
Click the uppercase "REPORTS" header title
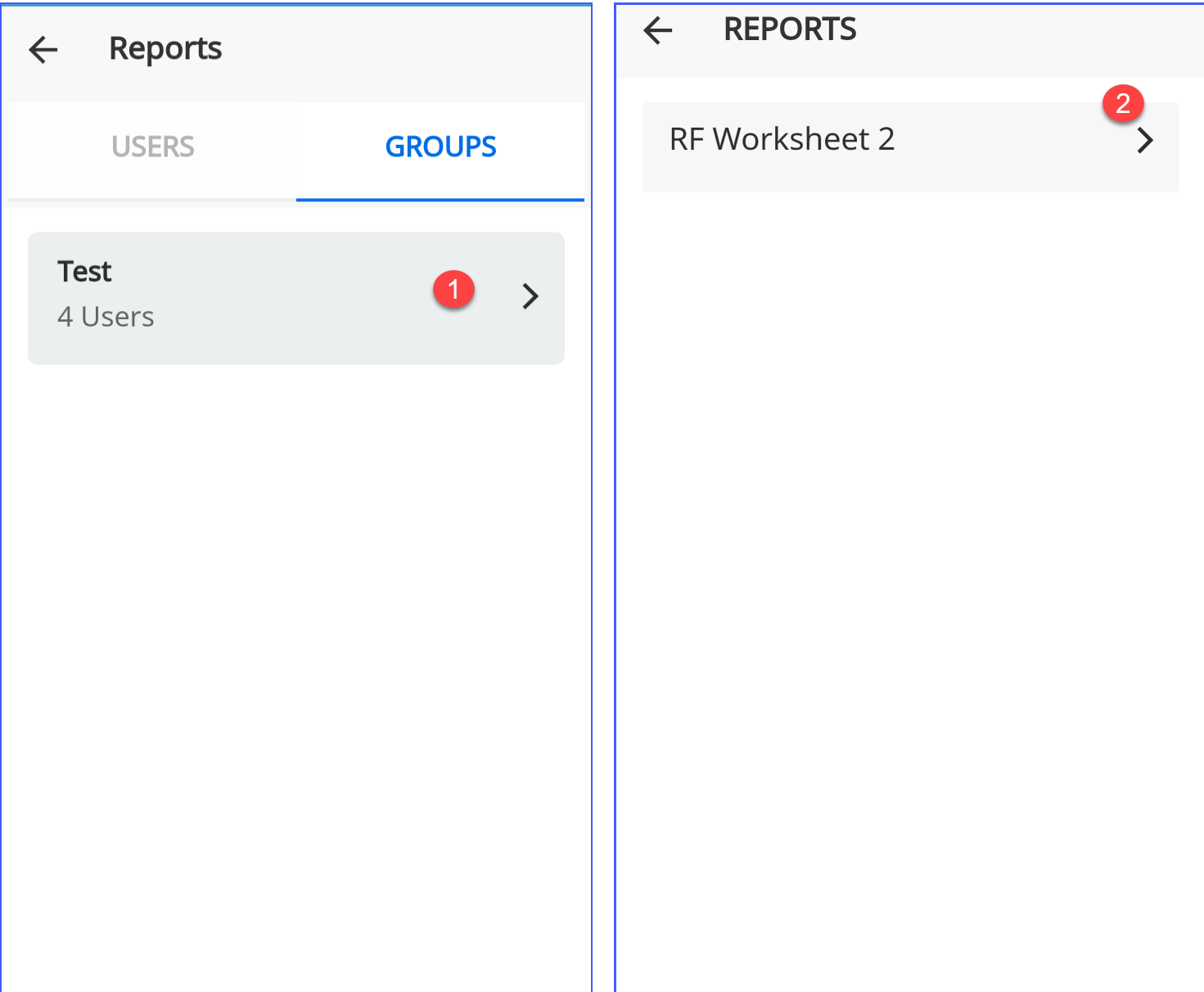[x=790, y=30]
